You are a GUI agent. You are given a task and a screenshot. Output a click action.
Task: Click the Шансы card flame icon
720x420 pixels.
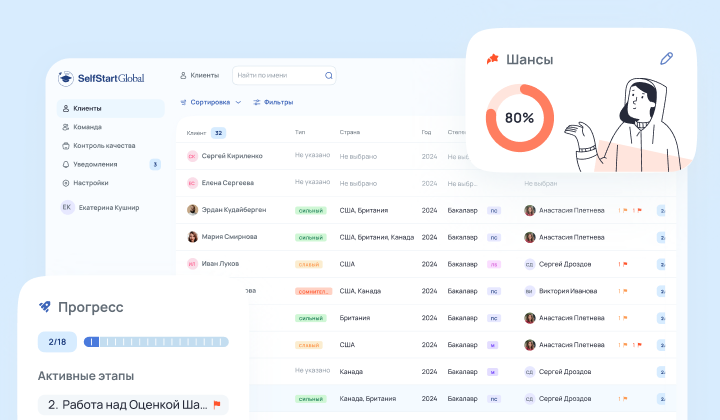tap(492, 60)
